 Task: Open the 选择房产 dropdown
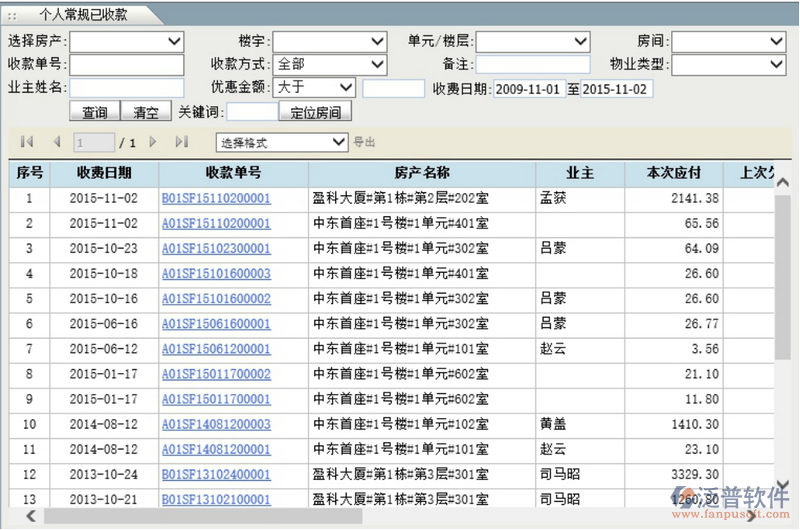[126, 42]
